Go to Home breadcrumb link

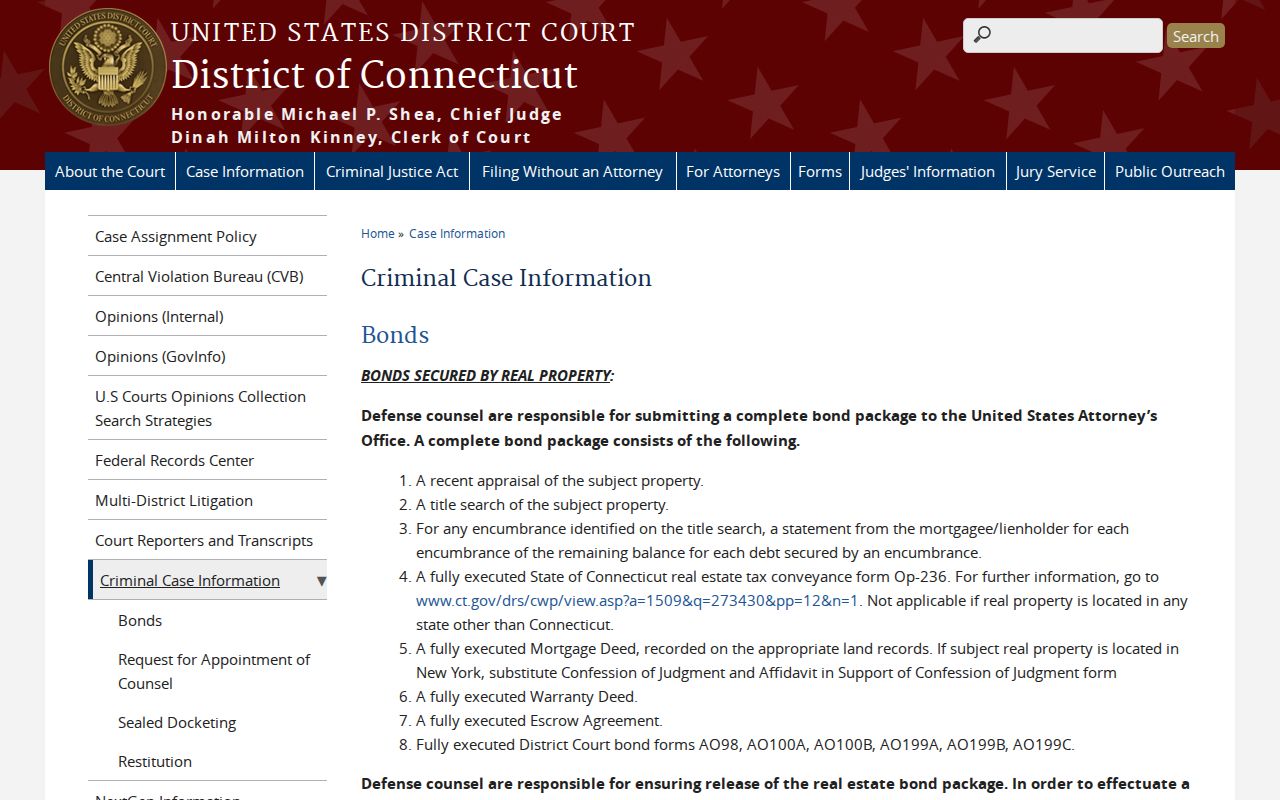click(x=378, y=234)
